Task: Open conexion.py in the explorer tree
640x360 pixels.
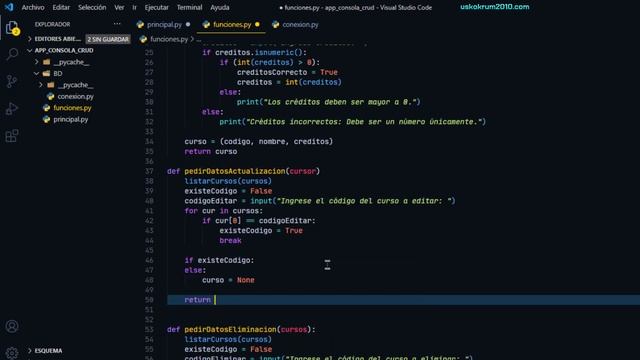Action: point(75,96)
